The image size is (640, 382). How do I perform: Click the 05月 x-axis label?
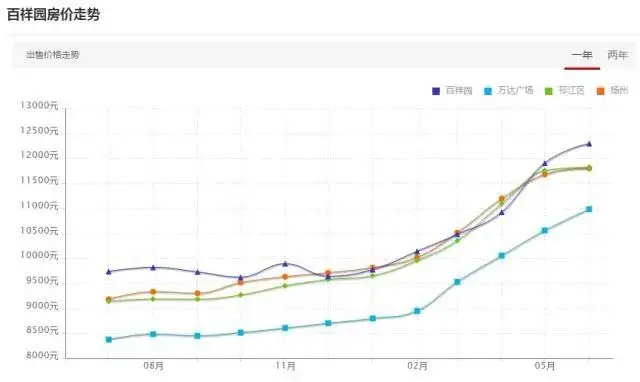(545, 366)
